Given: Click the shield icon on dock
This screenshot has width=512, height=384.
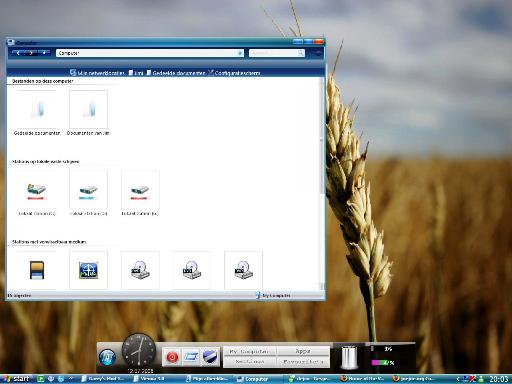Looking at the screenshot, I should point(210,357).
